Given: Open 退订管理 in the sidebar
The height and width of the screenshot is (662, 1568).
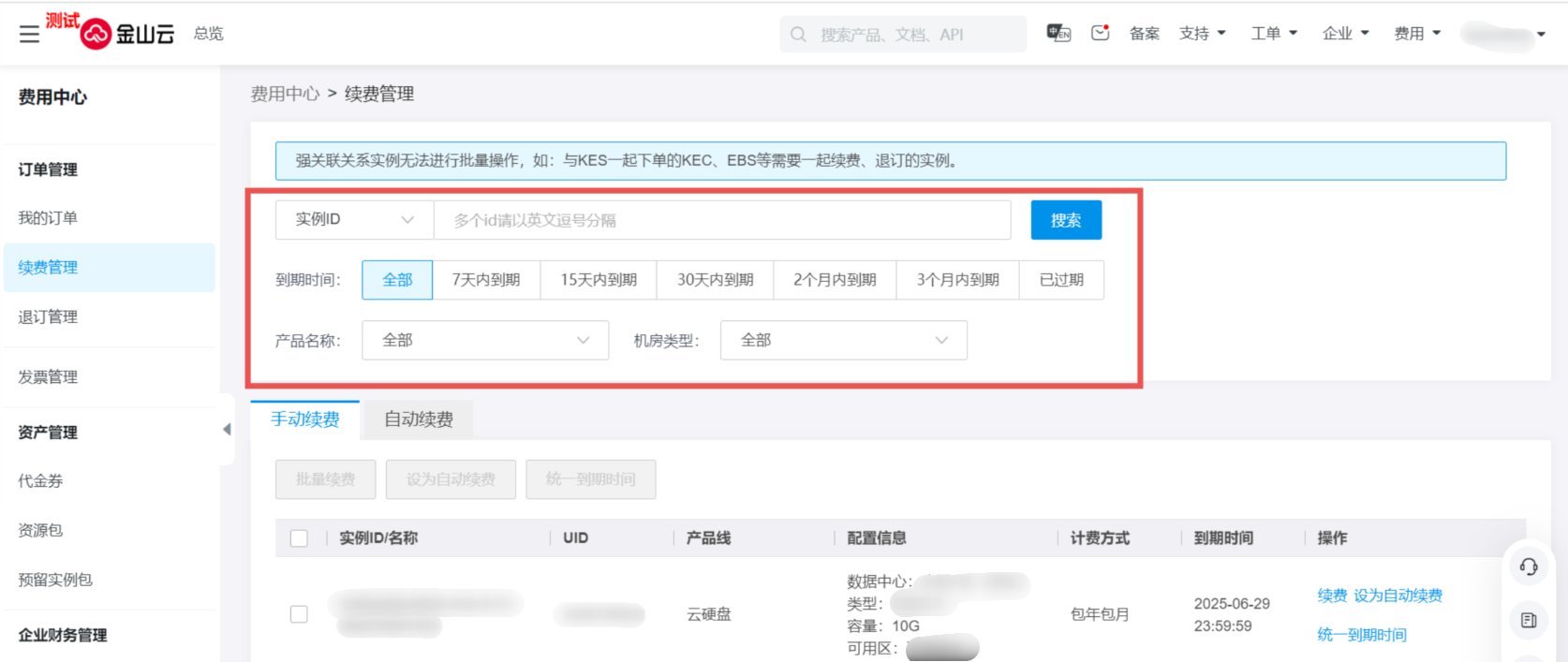Looking at the screenshot, I should click(48, 316).
